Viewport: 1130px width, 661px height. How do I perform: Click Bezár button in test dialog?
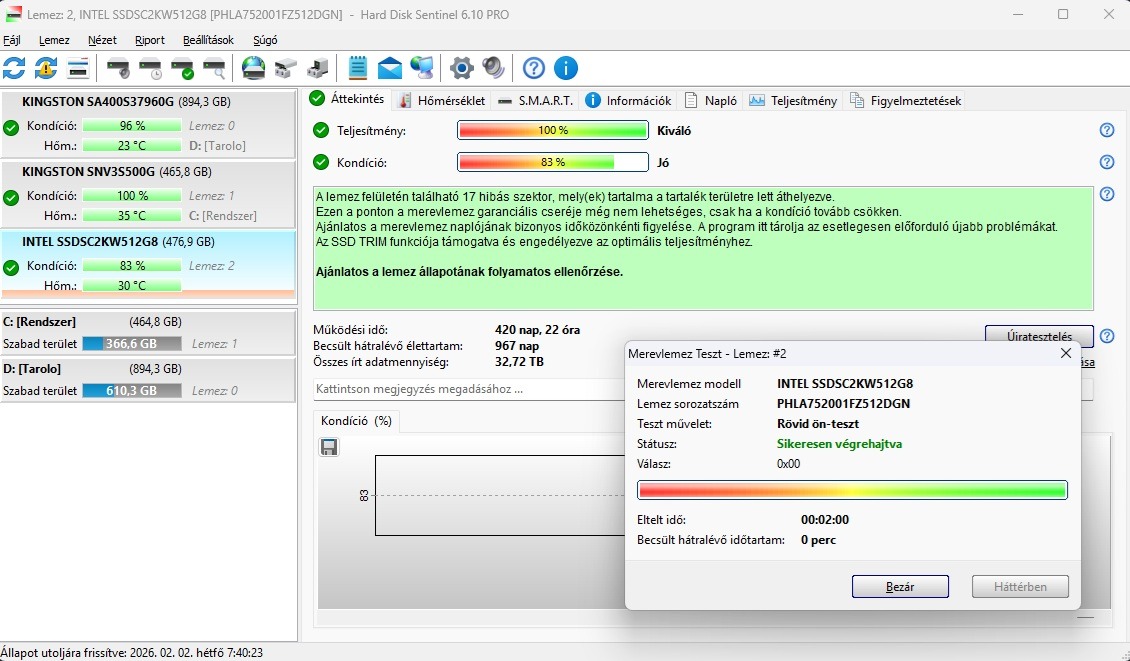(900, 587)
